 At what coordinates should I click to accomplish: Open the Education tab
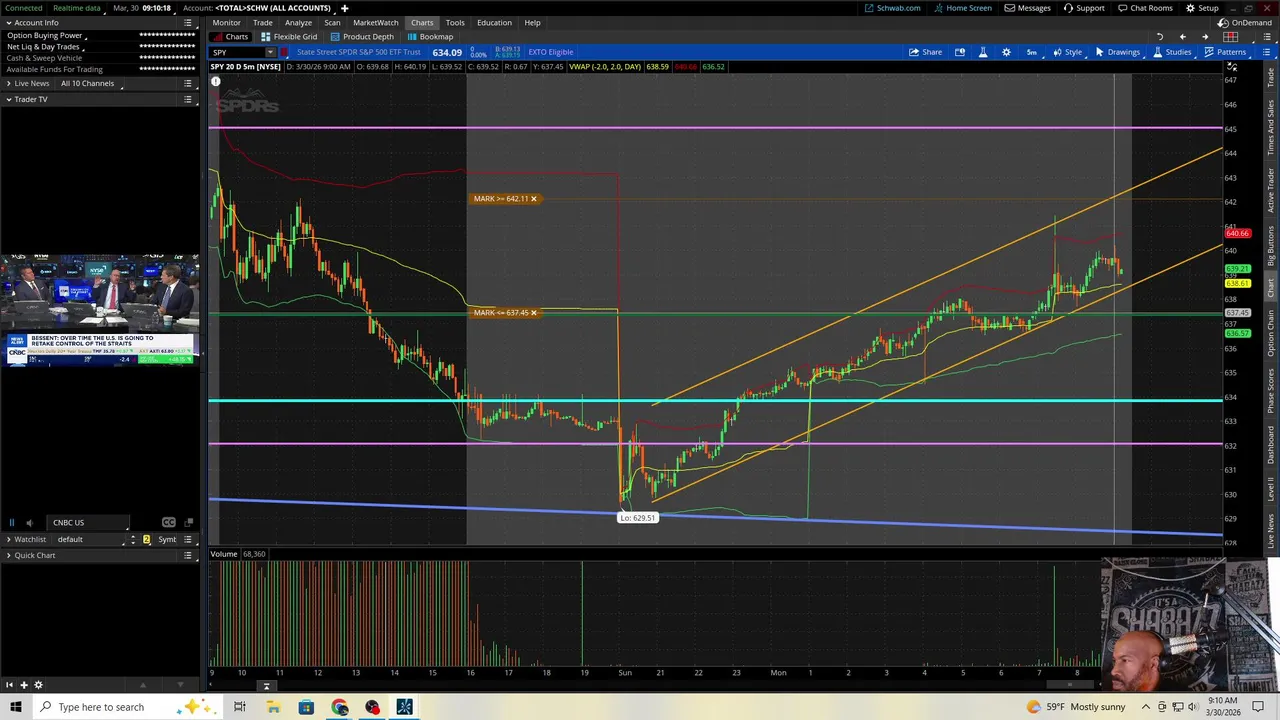coord(494,22)
